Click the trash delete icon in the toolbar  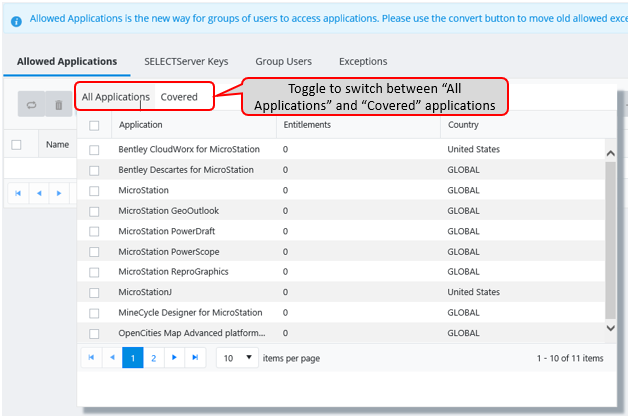coord(59,105)
